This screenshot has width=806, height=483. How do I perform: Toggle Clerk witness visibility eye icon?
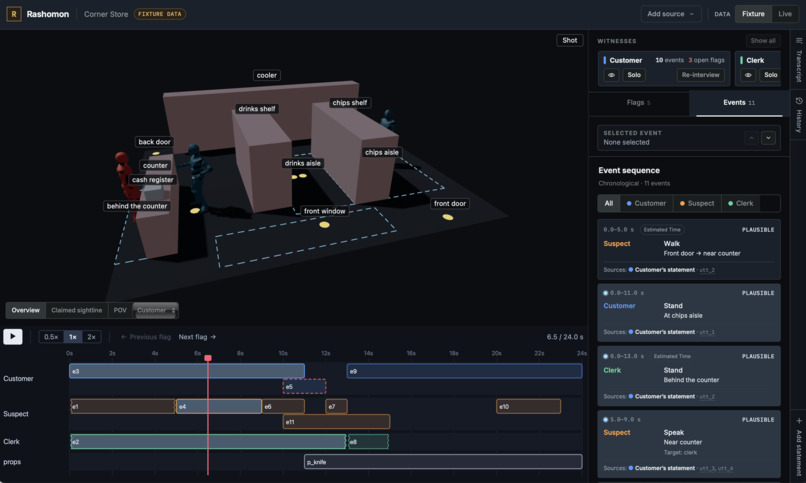[x=748, y=75]
